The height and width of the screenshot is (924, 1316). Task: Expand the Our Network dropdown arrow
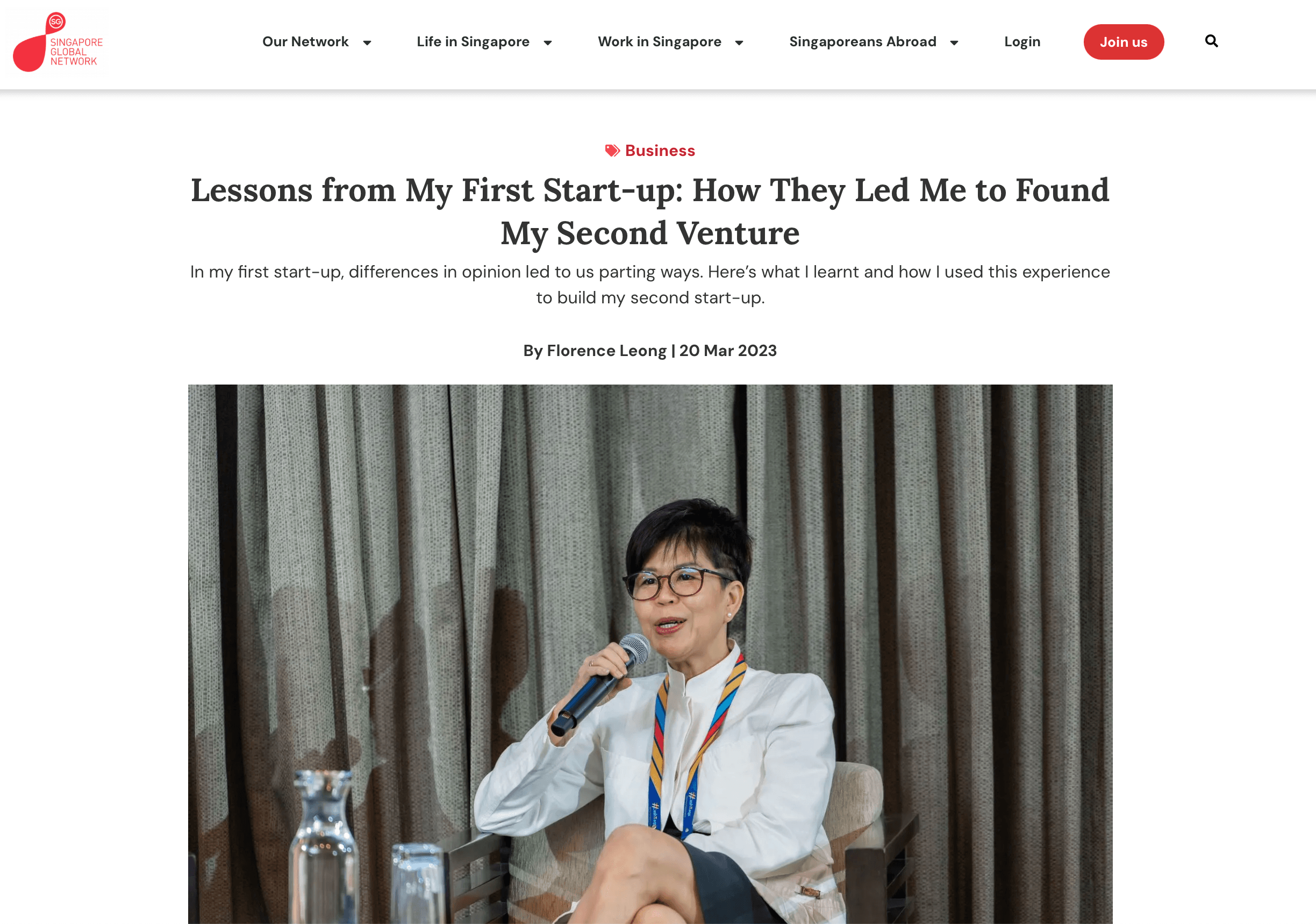367,42
